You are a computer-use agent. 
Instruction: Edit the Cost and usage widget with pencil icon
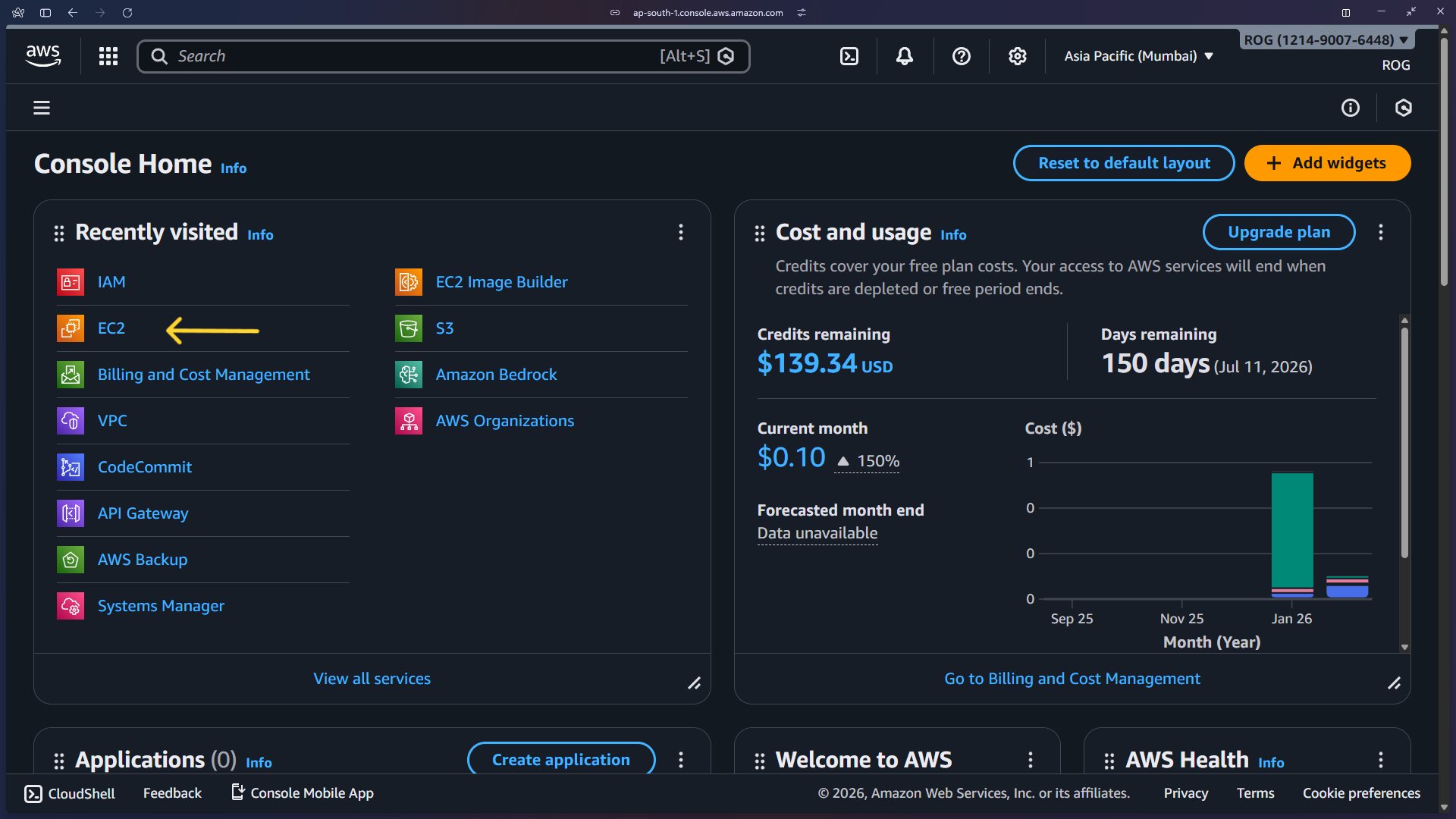pyautogui.click(x=1394, y=683)
